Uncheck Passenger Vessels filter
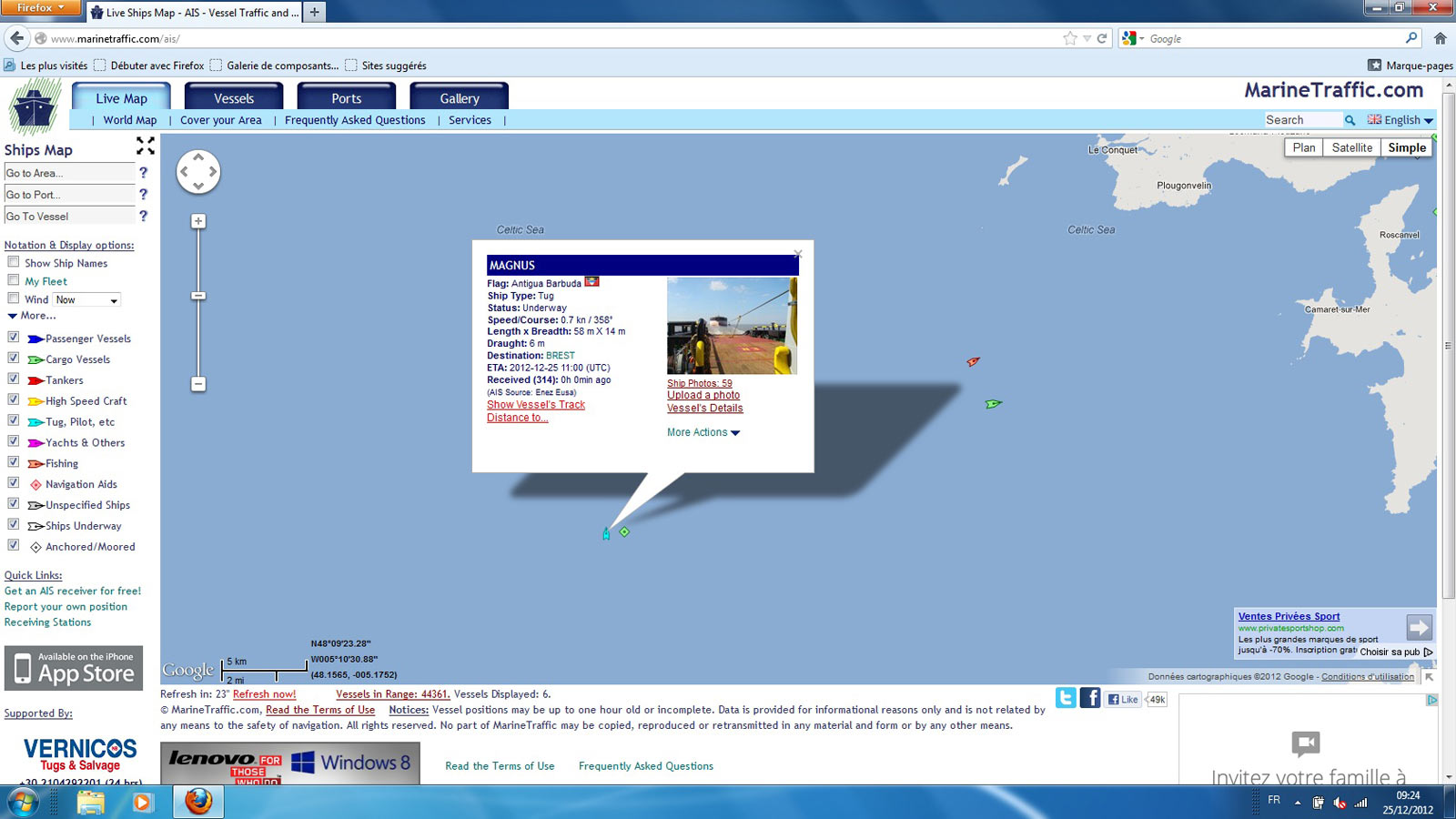This screenshot has width=1456, height=819. [x=14, y=337]
